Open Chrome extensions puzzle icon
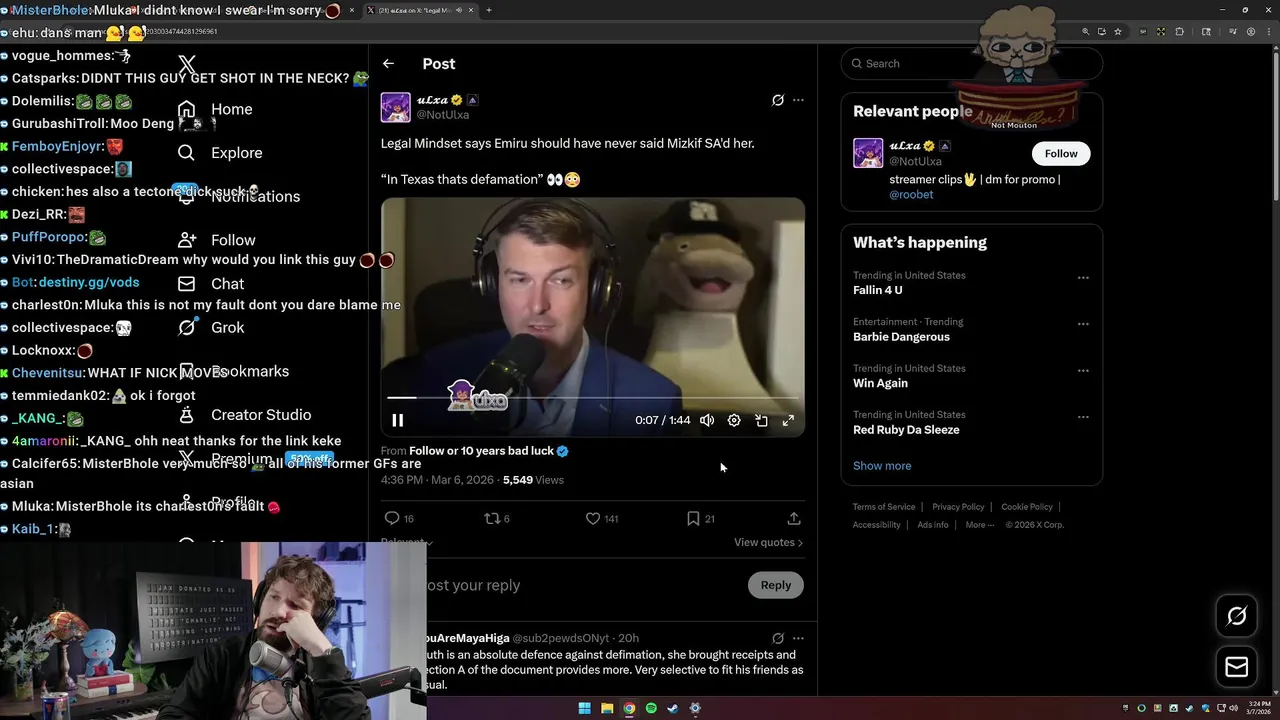This screenshot has height=720, width=1280. pyautogui.click(x=1180, y=31)
